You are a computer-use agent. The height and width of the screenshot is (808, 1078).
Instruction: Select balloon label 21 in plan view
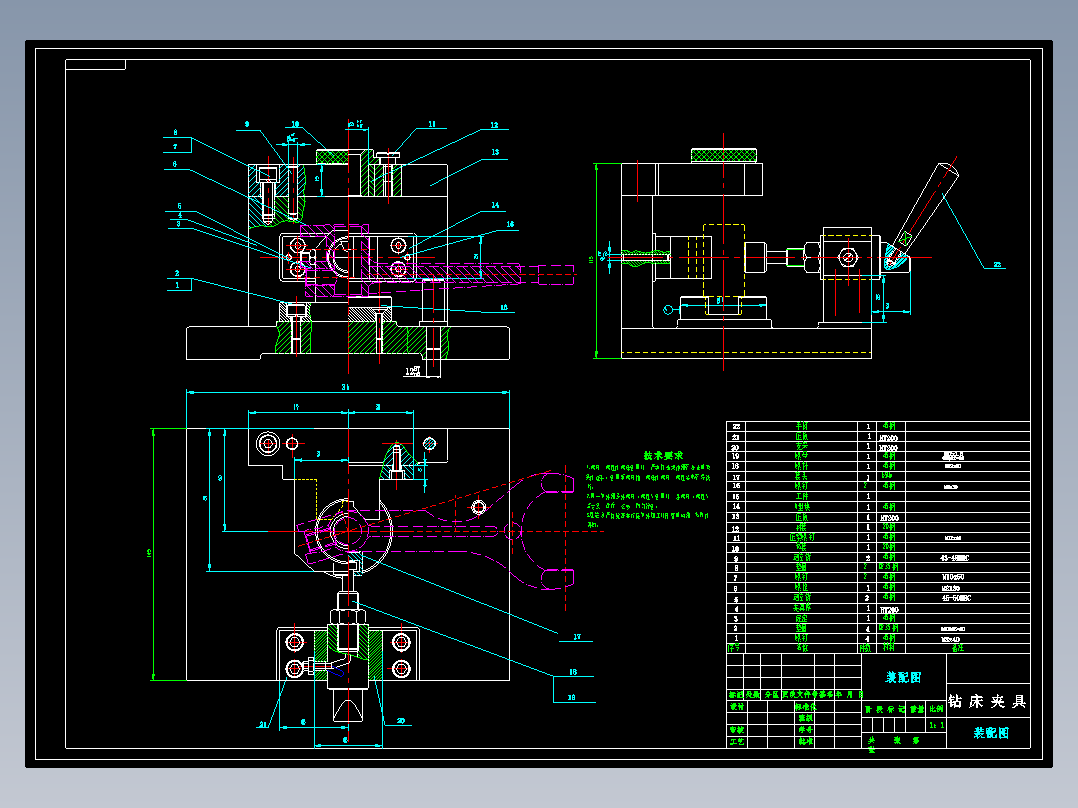point(263,724)
